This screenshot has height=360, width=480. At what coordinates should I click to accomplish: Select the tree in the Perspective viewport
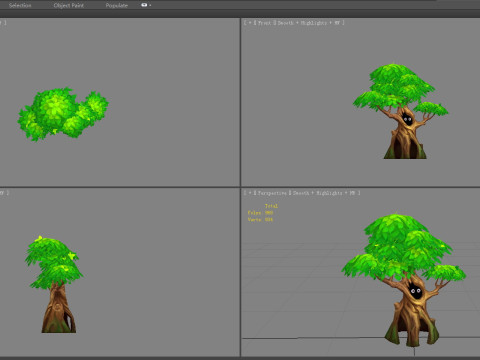(404, 280)
